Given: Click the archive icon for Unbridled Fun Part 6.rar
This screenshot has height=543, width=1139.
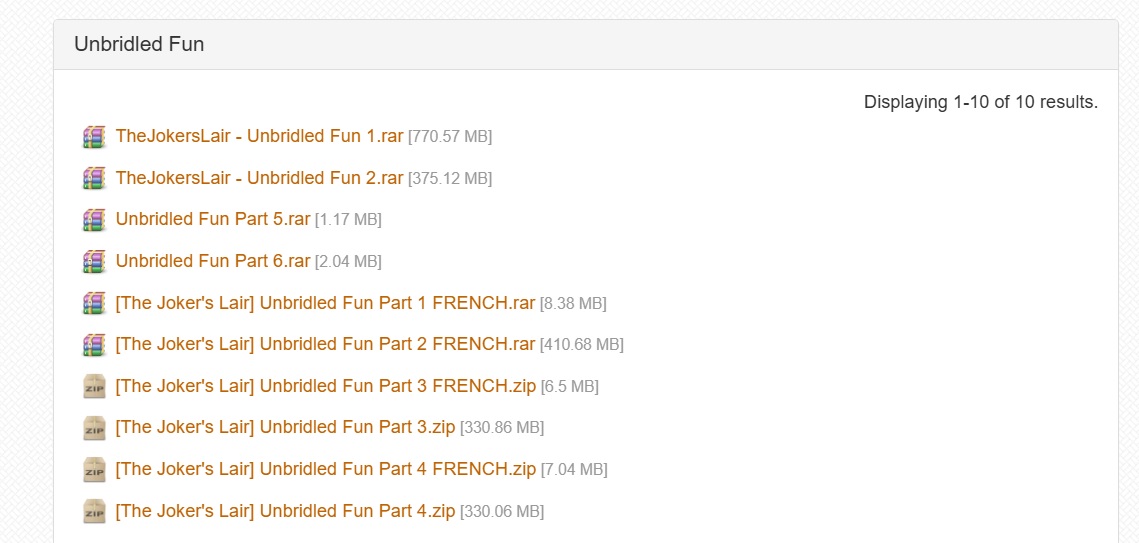Looking at the screenshot, I should [94, 261].
